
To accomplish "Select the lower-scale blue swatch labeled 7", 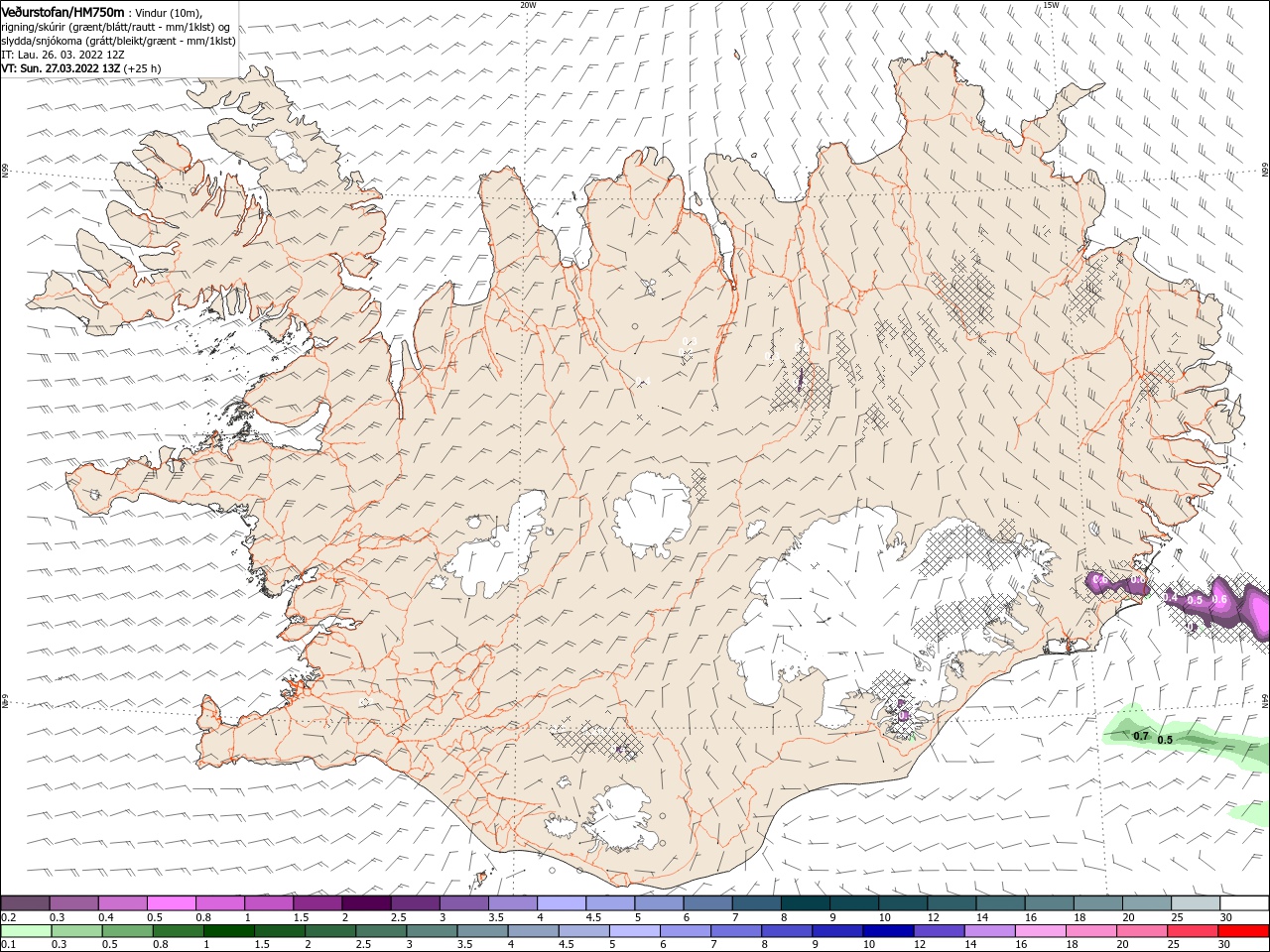I will pyautogui.click(x=736, y=931).
